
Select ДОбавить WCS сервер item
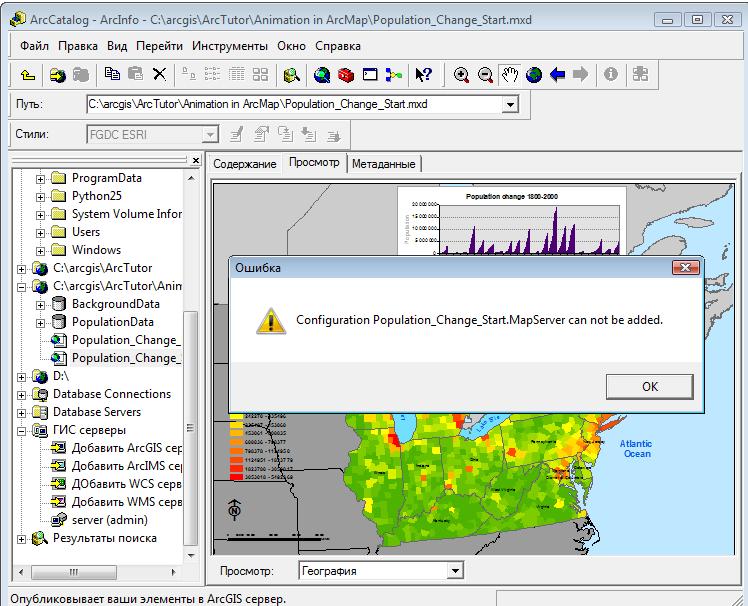(x=116, y=484)
